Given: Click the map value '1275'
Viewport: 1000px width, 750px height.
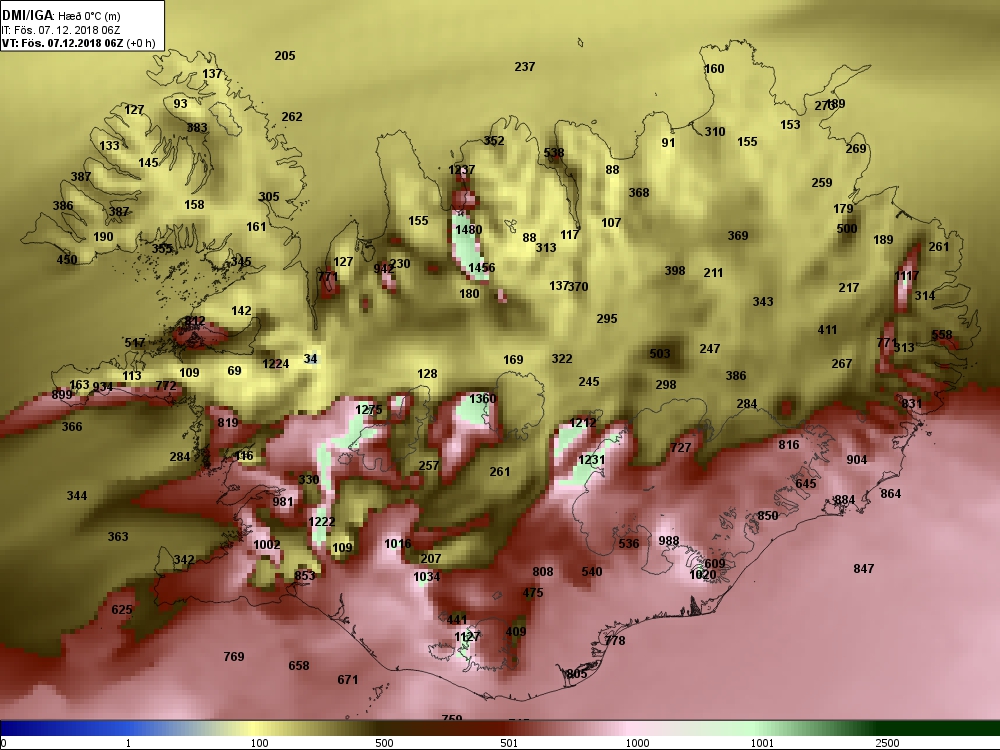Looking at the screenshot, I should pyautogui.click(x=369, y=410).
